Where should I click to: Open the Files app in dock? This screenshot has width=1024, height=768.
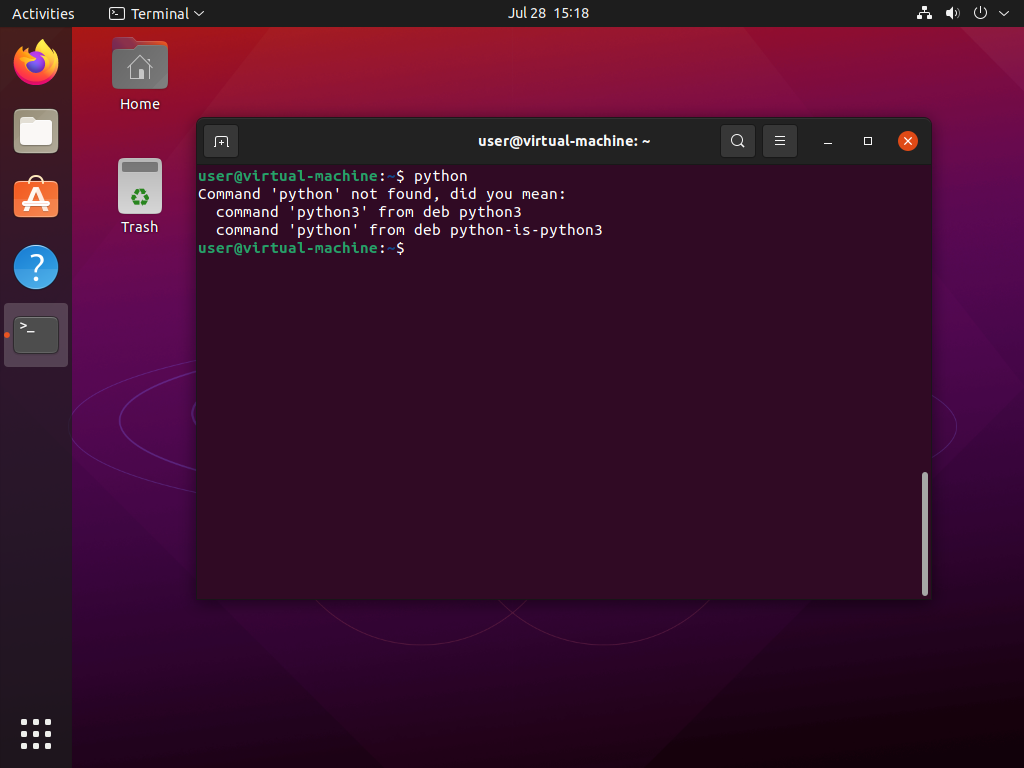[36, 131]
